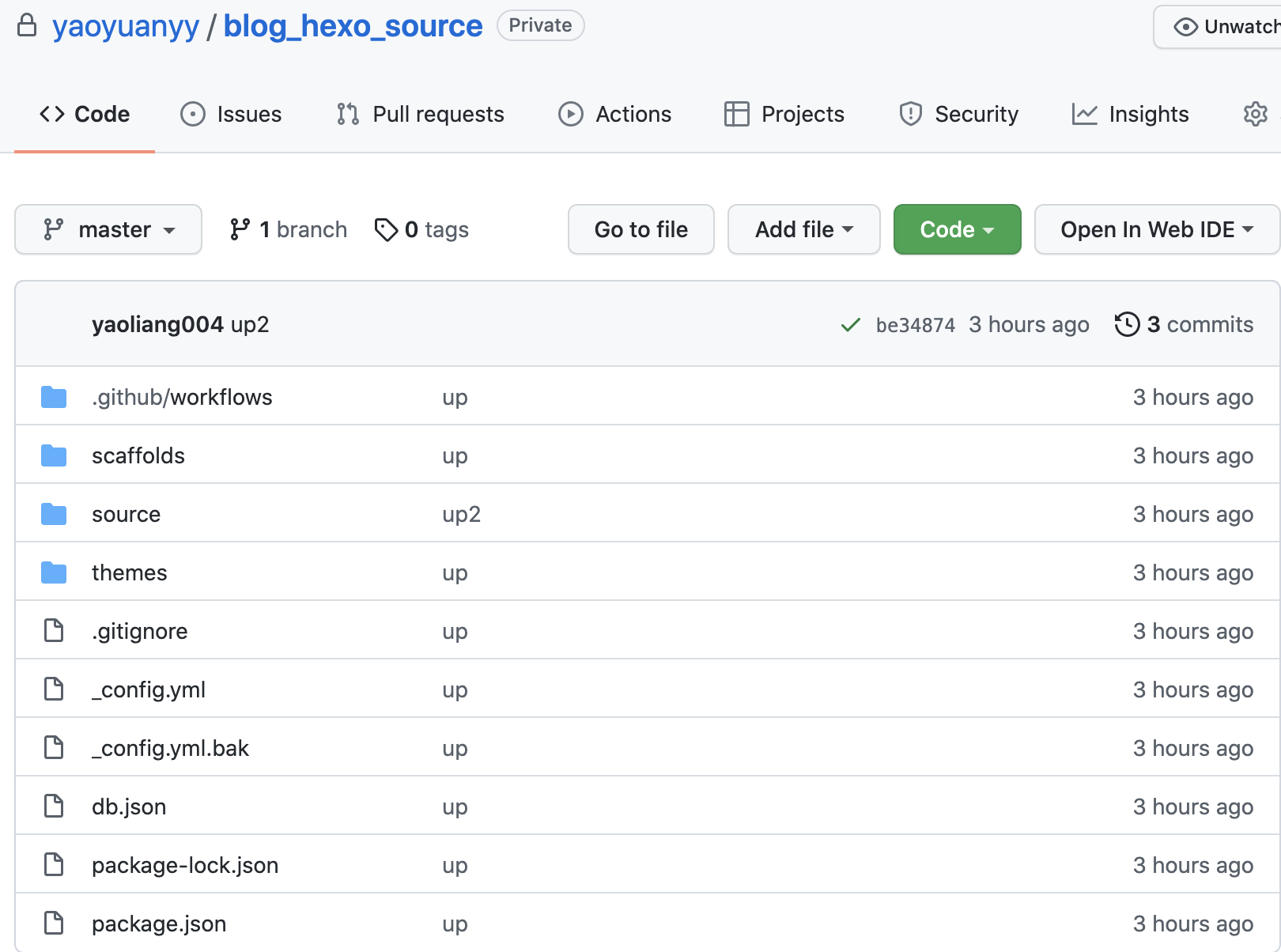The image size is (1281, 952).
Task: Switch to the Code tab
Action: click(x=85, y=115)
